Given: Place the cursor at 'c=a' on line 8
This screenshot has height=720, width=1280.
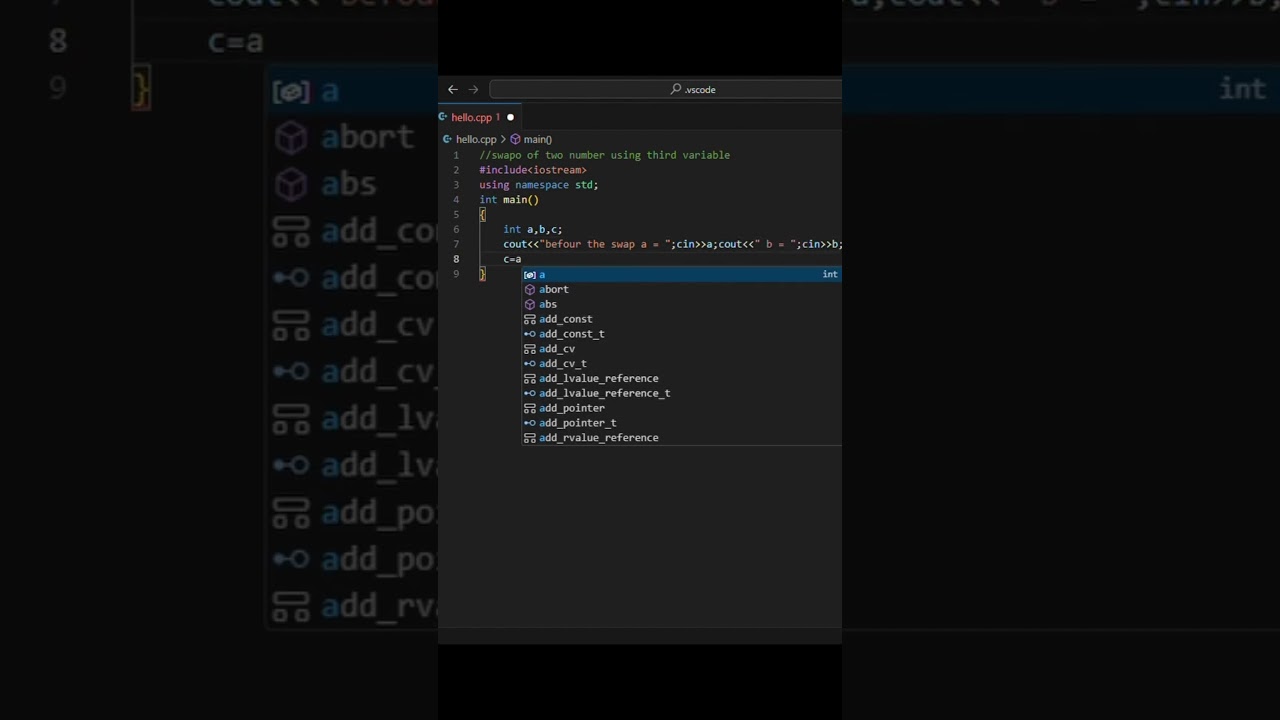Looking at the screenshot, I should (x=512, y=259).
